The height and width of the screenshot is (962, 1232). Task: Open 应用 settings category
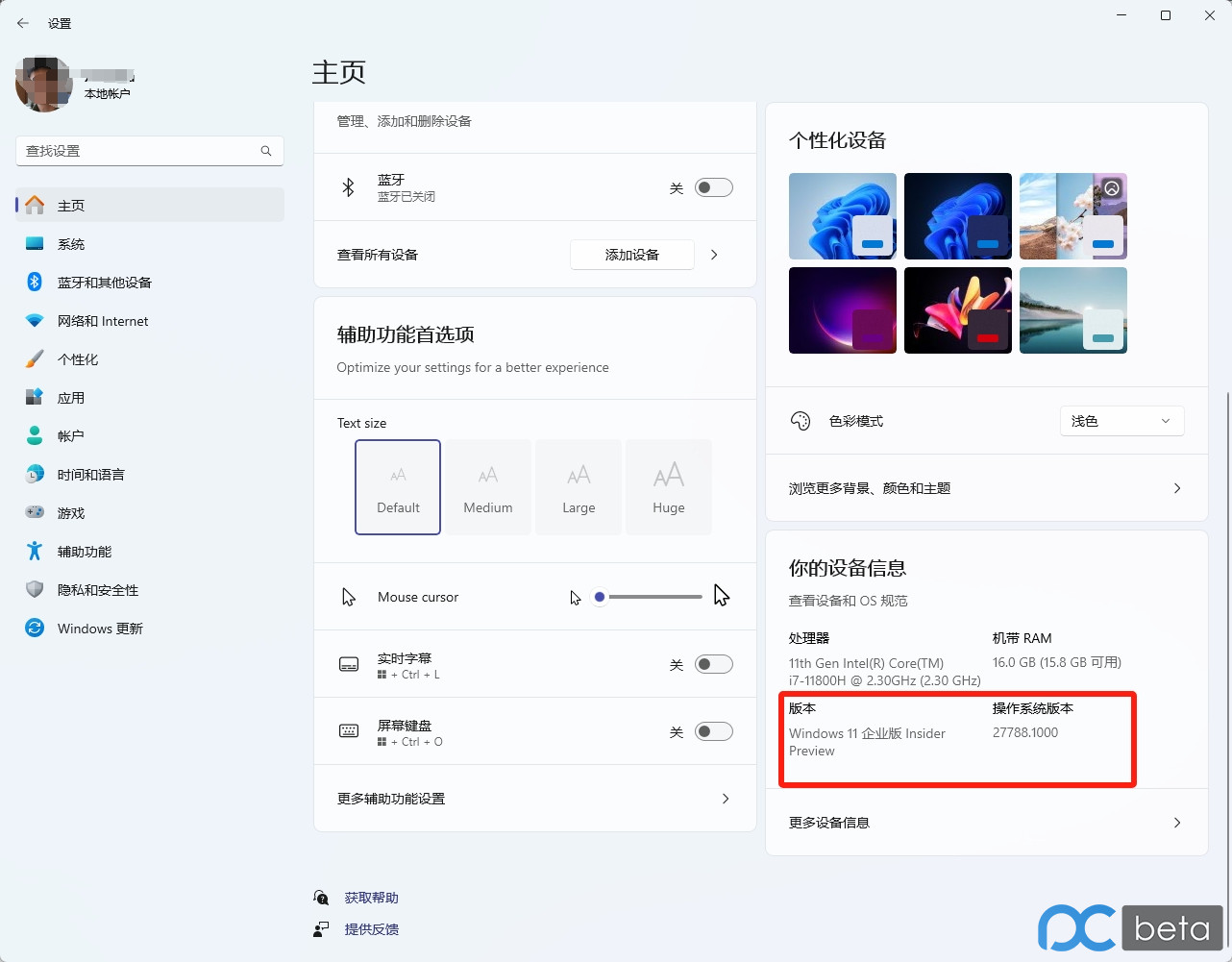150,398
